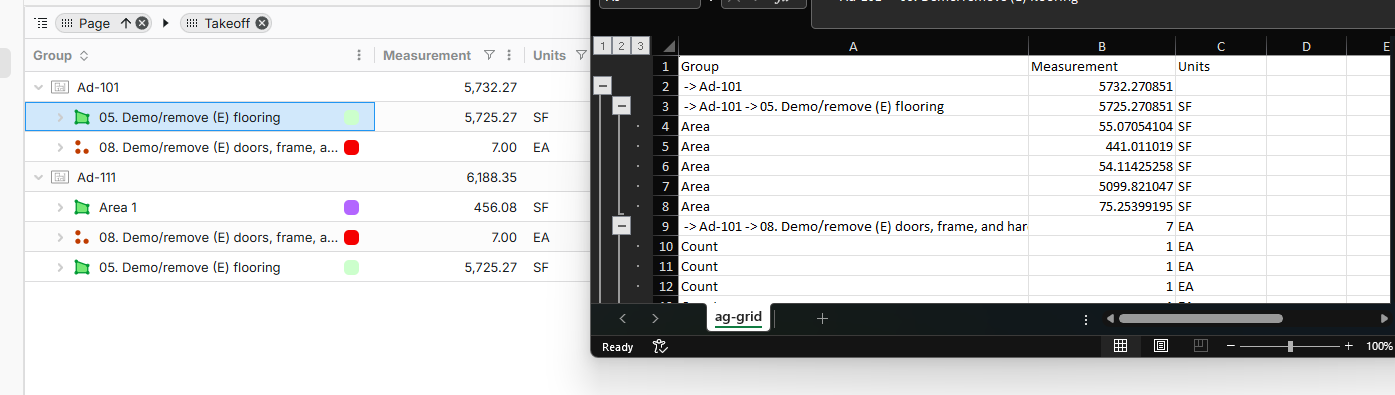Click Excel horizontal scrollbar thumb

click(x=1200, y=318)
